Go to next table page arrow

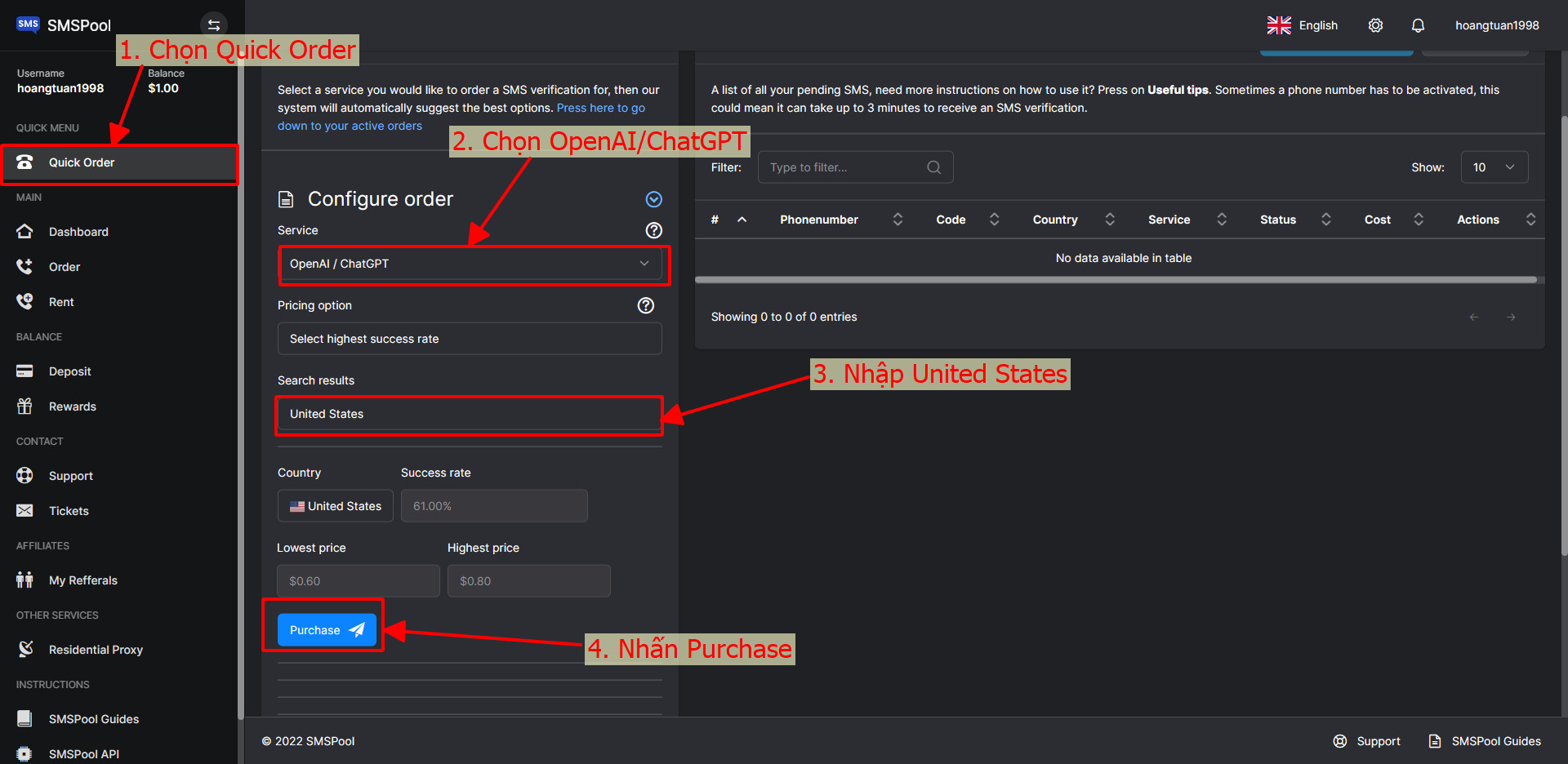1511,317
